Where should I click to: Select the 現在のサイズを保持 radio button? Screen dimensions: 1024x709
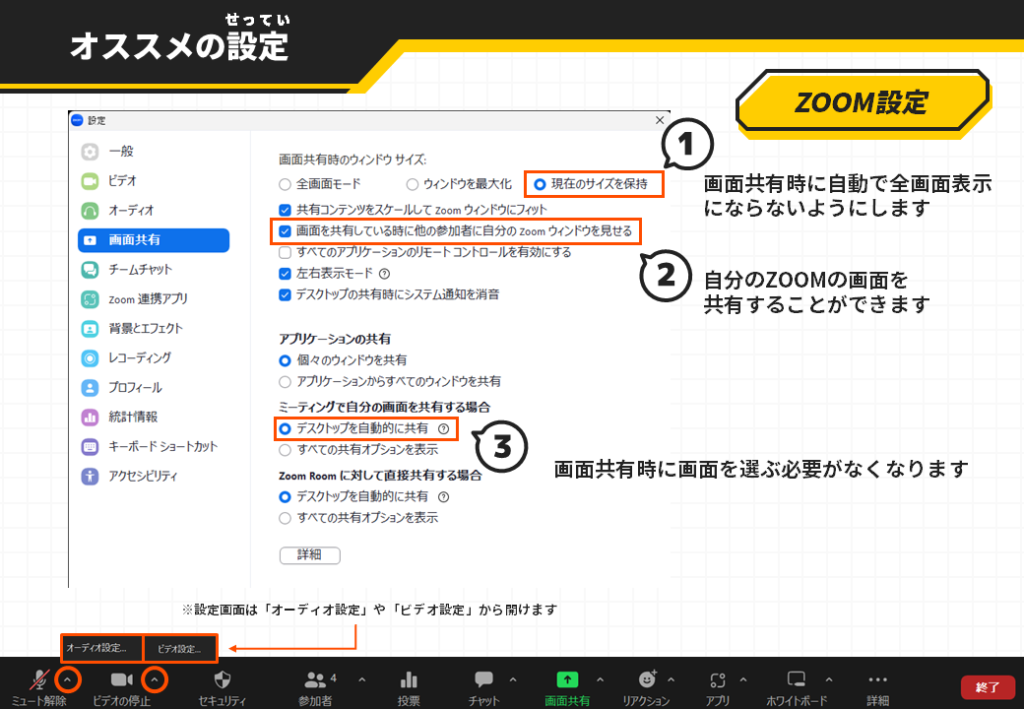click(x=540, y=184)
